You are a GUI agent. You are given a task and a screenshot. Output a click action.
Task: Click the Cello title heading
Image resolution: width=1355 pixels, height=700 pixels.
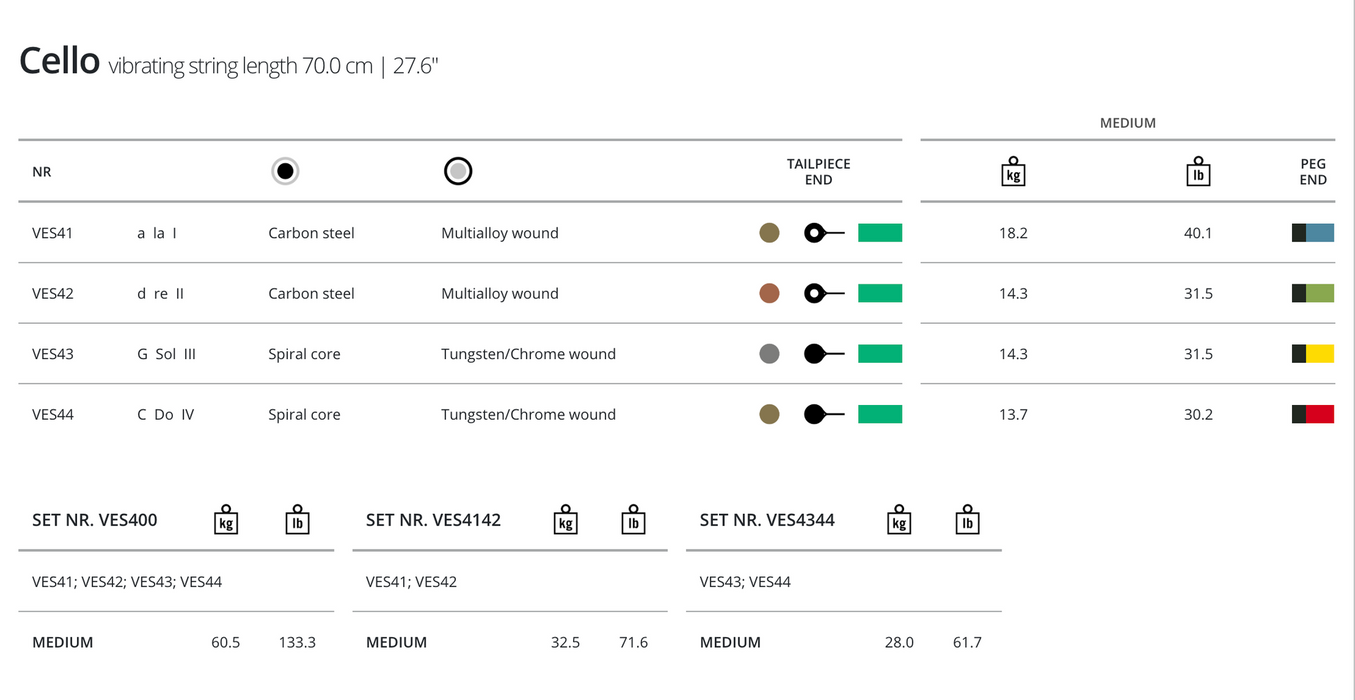(x=60, y=62)
